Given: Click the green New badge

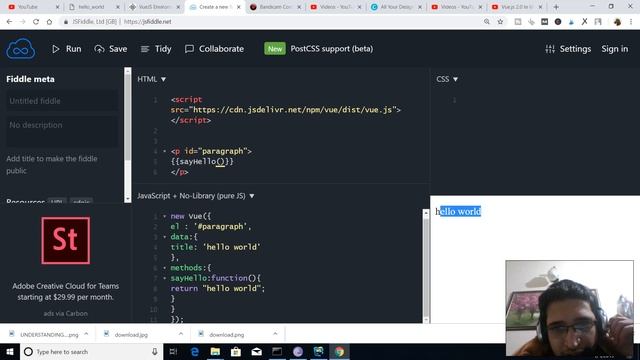Looking at the screenshot, I should pos(275,49).
